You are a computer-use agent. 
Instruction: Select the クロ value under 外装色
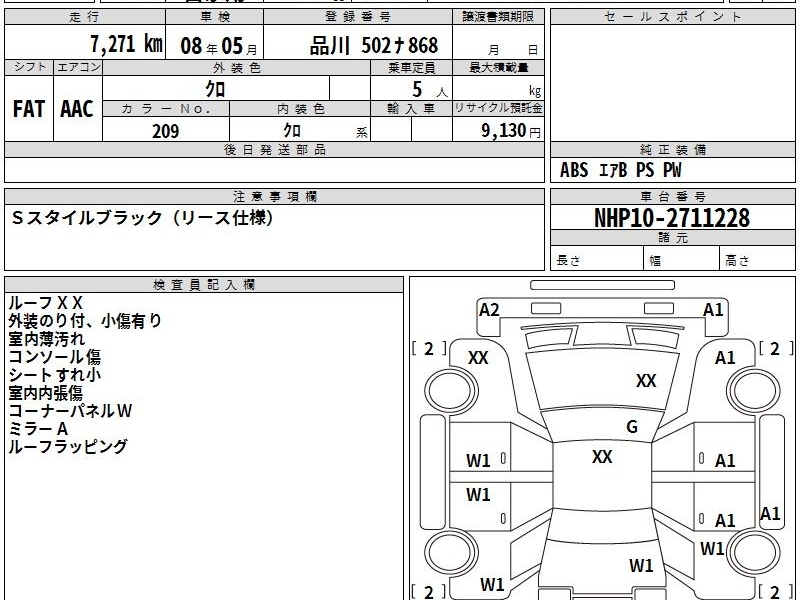click(215, 89)
